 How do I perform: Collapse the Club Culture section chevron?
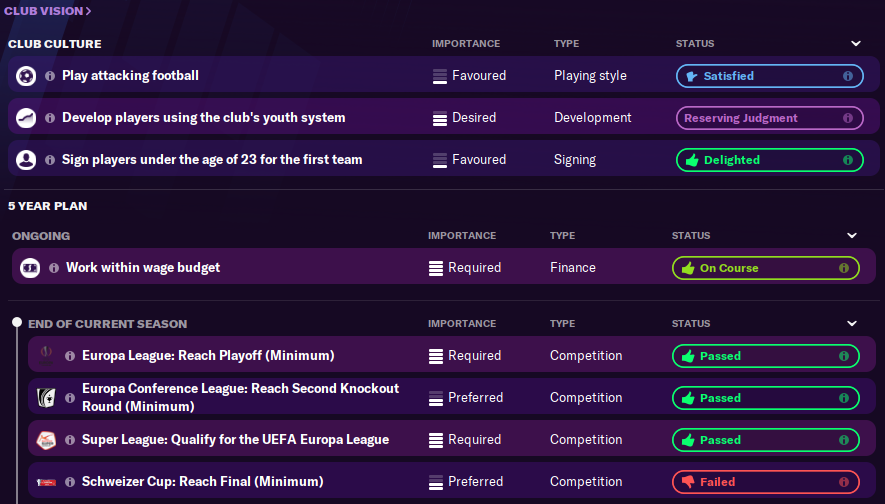click(856, 44)
